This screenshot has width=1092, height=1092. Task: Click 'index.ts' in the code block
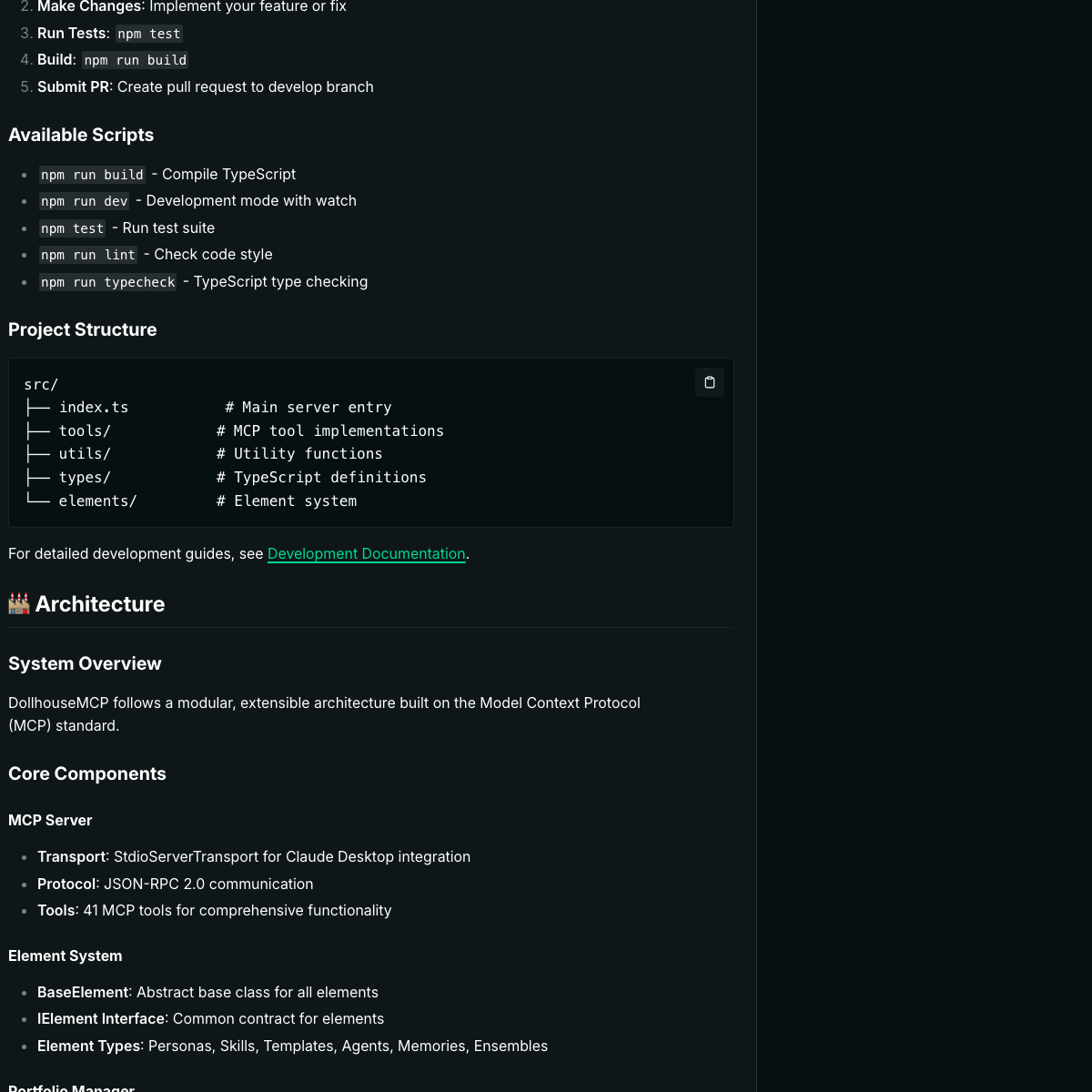click(94, 408)
